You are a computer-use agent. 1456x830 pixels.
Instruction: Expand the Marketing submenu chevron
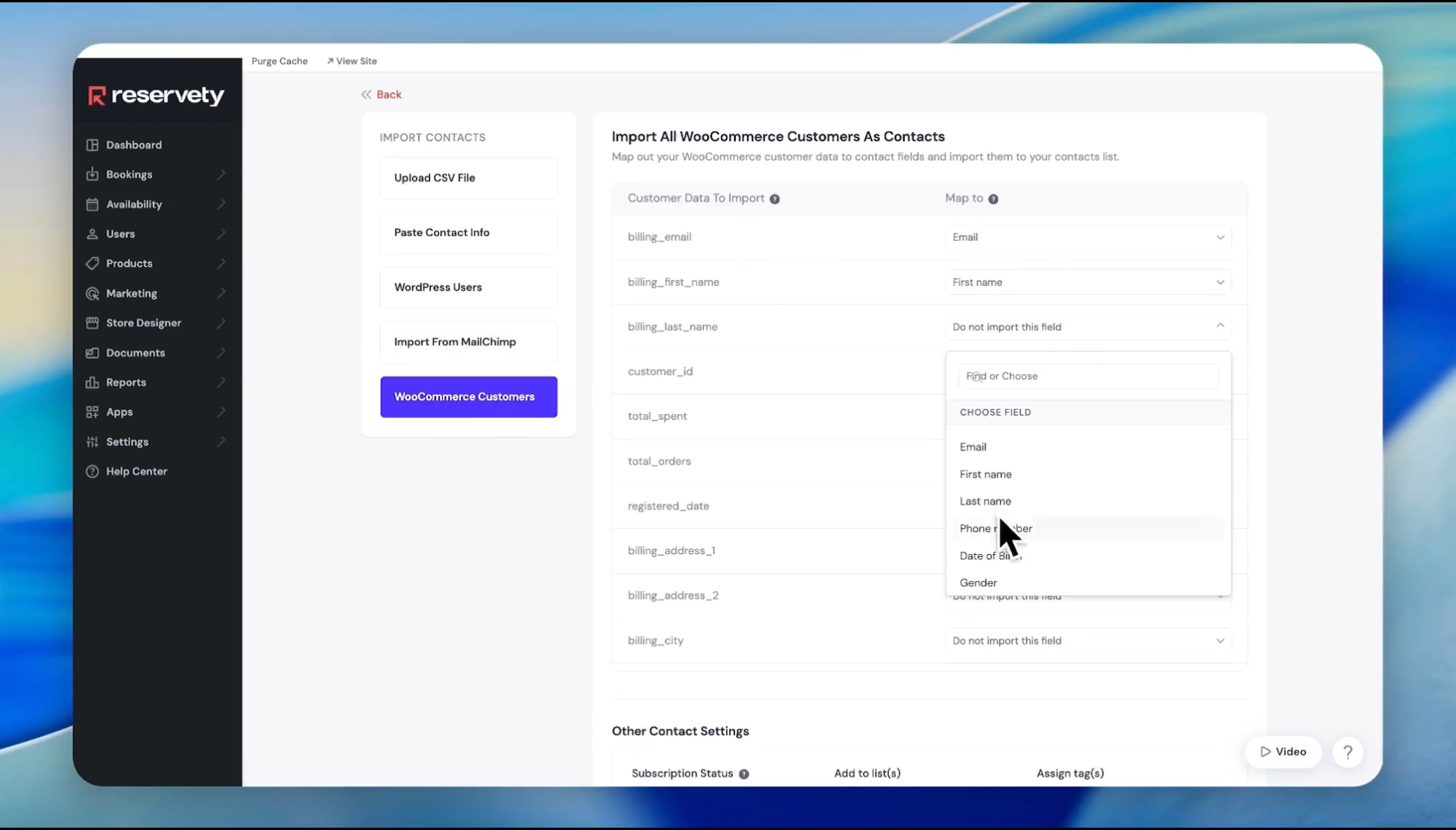click(221, 294)
